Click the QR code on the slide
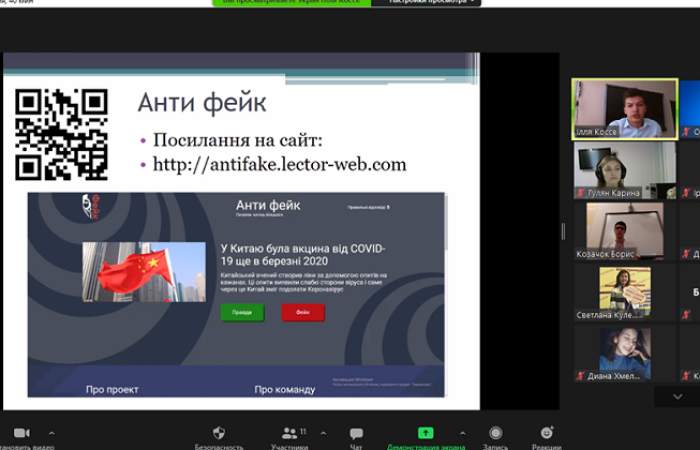This screenshot has height=450, width=700. (x=61, y=134)
